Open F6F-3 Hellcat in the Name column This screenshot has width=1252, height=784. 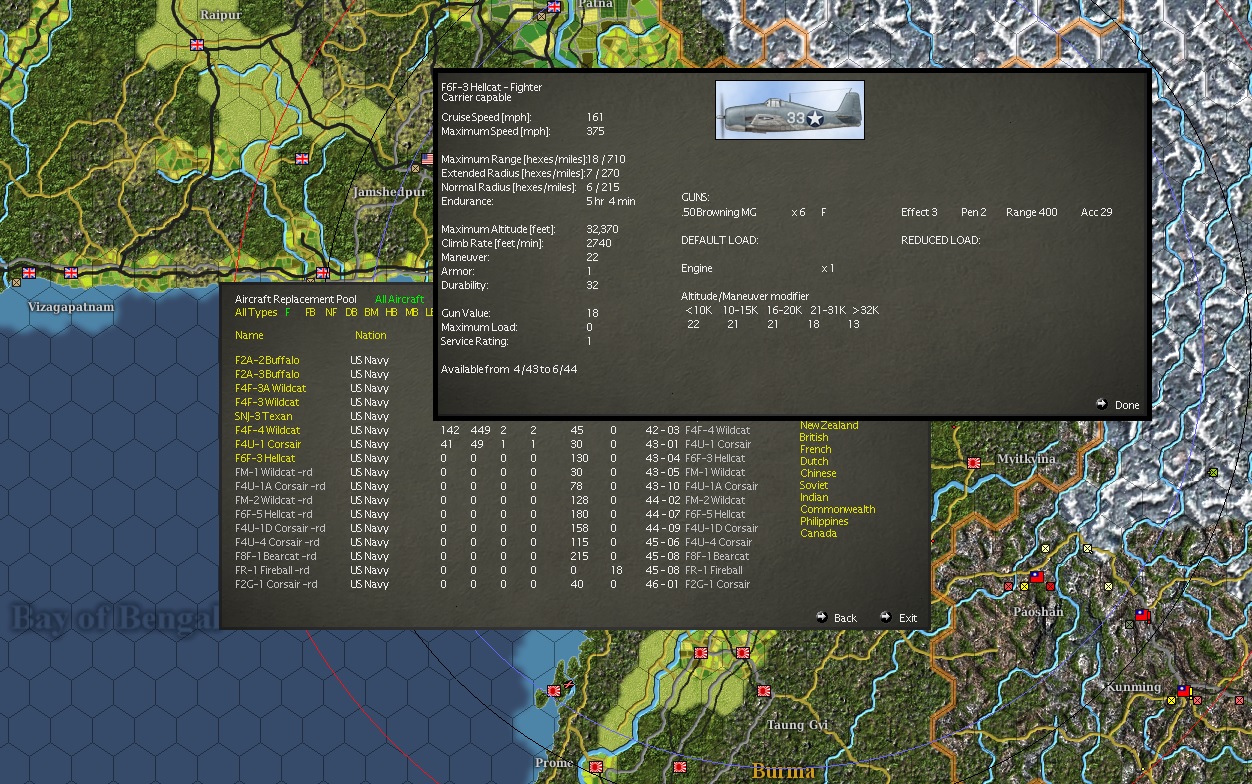click(265, 458)
